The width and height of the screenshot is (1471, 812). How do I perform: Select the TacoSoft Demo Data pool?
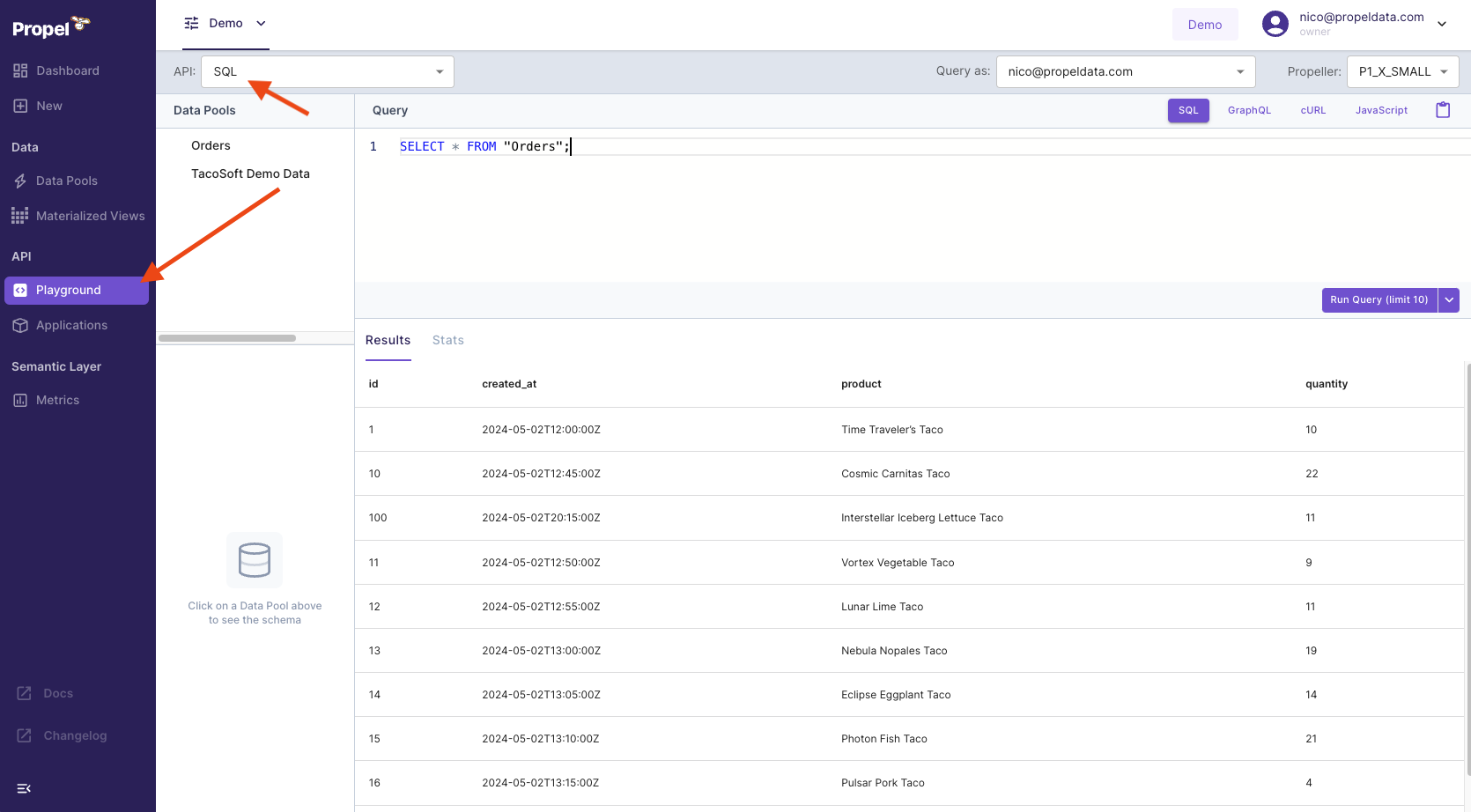coord(250,173)
